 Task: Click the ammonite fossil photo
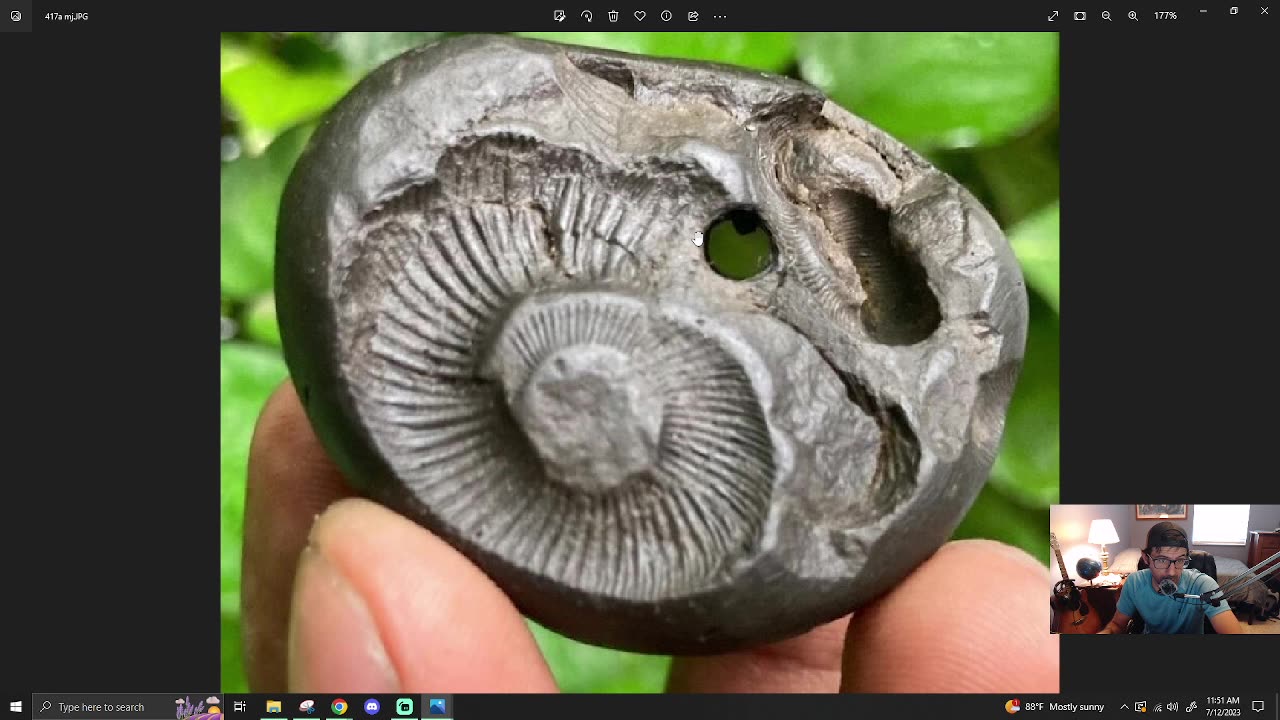(640, 362)
